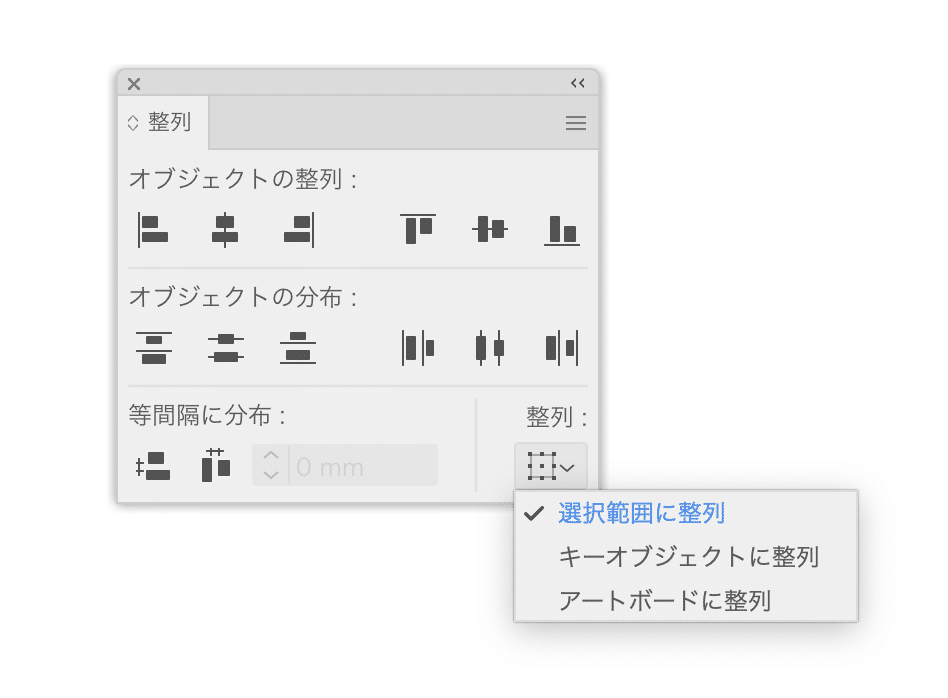Screen dimensions: 948x698
Task: Open the 整列 (Align To) dropdown
Action: point(551,465)
